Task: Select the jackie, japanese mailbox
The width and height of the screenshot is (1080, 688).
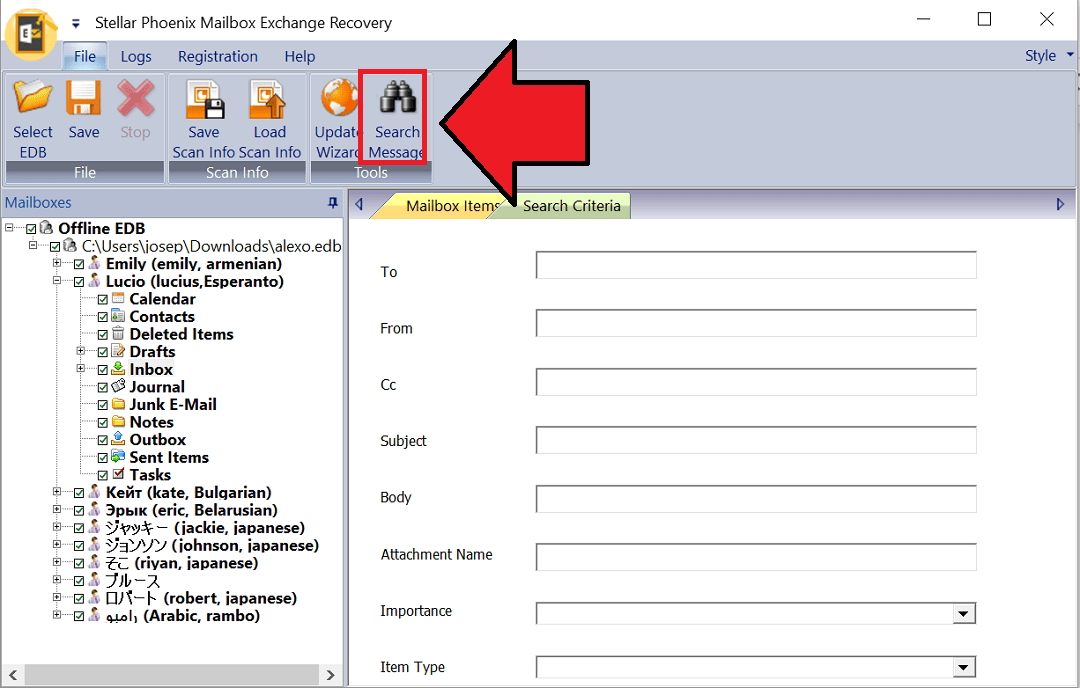Action: pos(205,528)
